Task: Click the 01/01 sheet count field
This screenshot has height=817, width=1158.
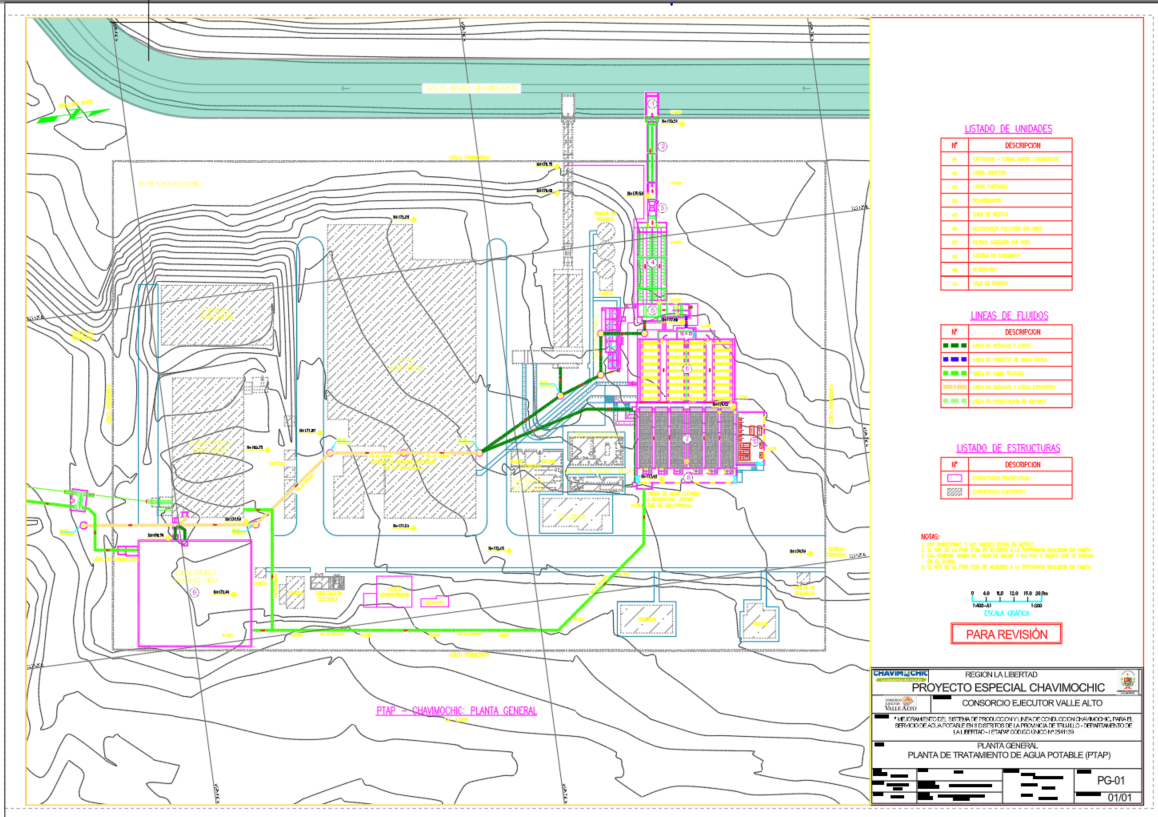Action: 1120,796
